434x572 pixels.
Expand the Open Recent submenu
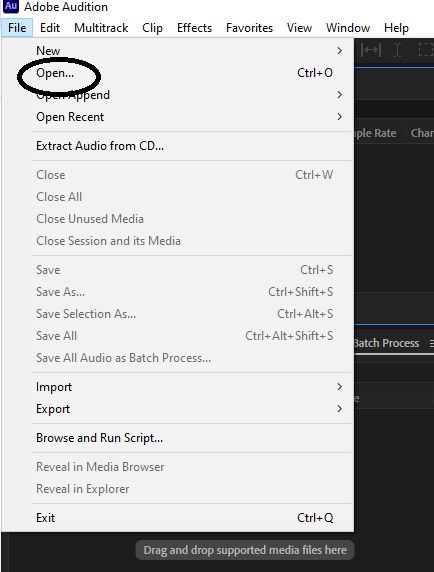pyautogui.click(x=340, y=117)
